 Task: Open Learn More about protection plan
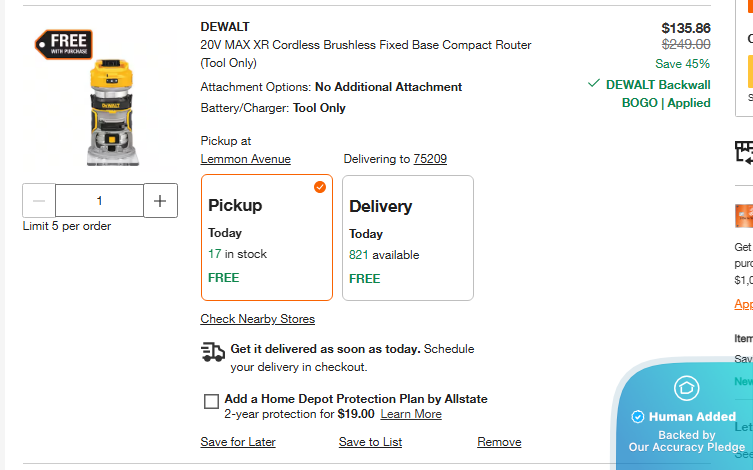(x=410, y=414)
